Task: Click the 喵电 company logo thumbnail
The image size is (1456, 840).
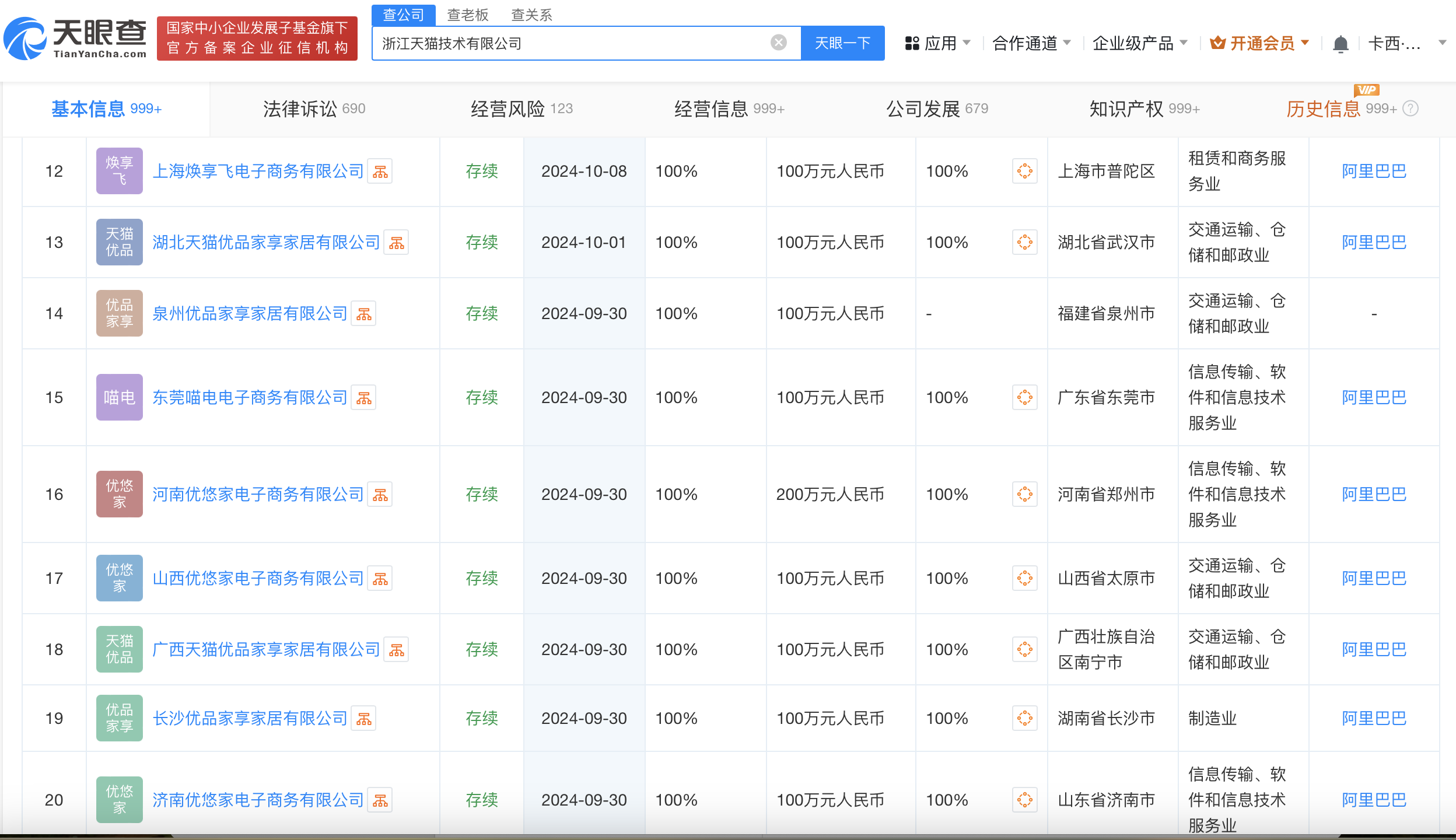Action: tap(120, 397)
